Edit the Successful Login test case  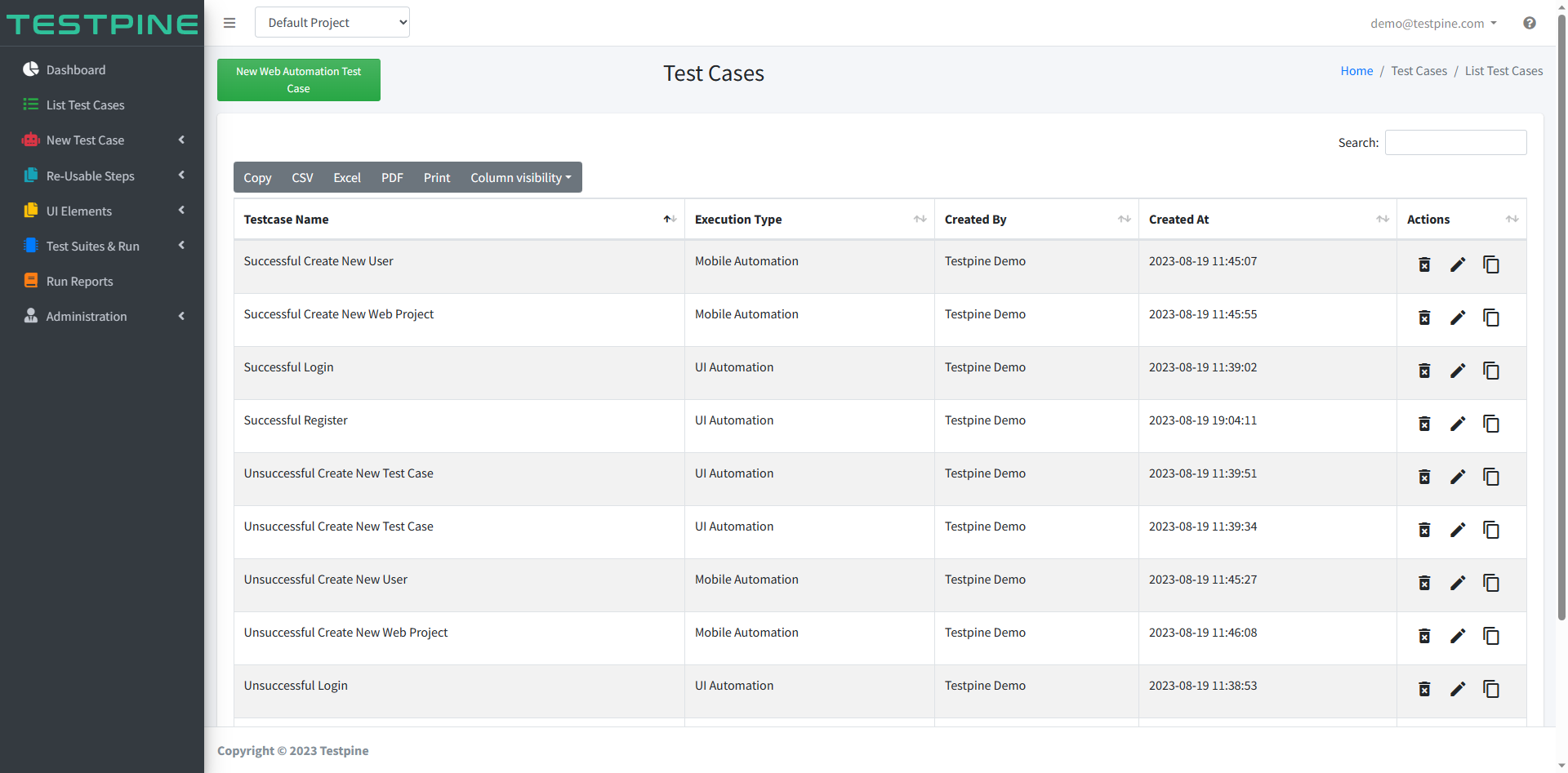(1458, 371)
